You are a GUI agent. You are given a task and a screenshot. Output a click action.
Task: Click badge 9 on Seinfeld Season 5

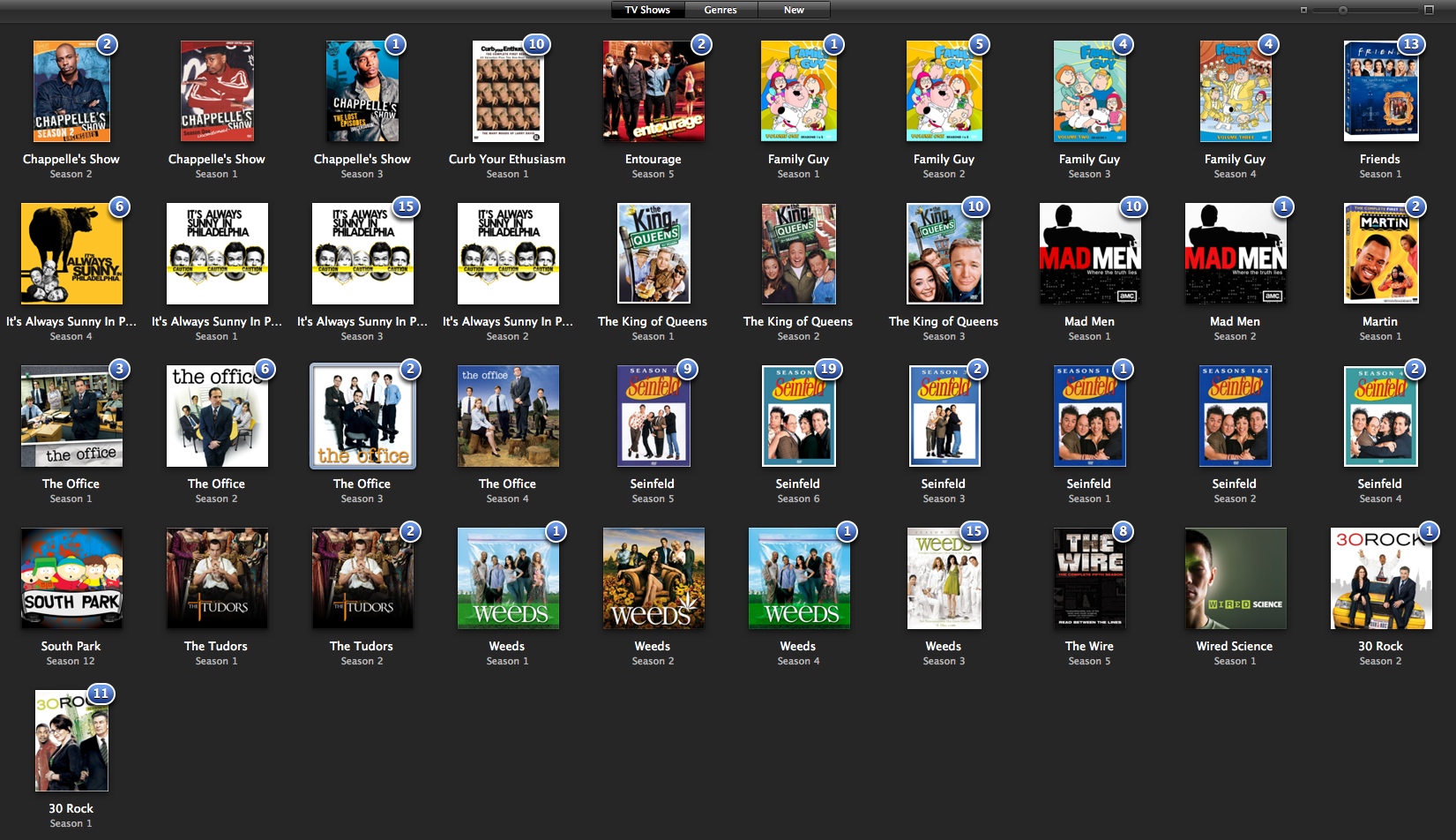pyautogui.click(x=687, y=369)
